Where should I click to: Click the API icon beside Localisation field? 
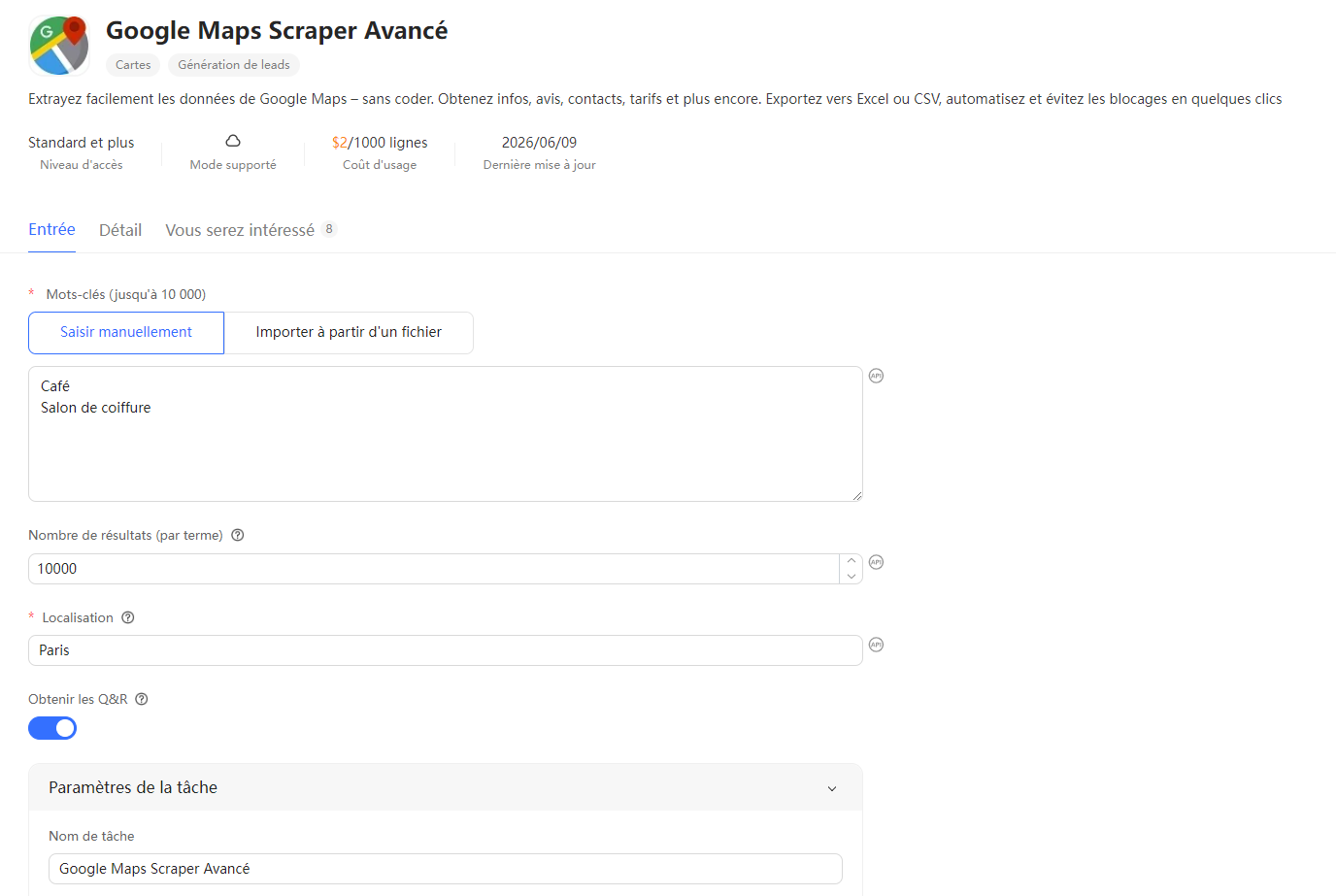coord(876,645)
